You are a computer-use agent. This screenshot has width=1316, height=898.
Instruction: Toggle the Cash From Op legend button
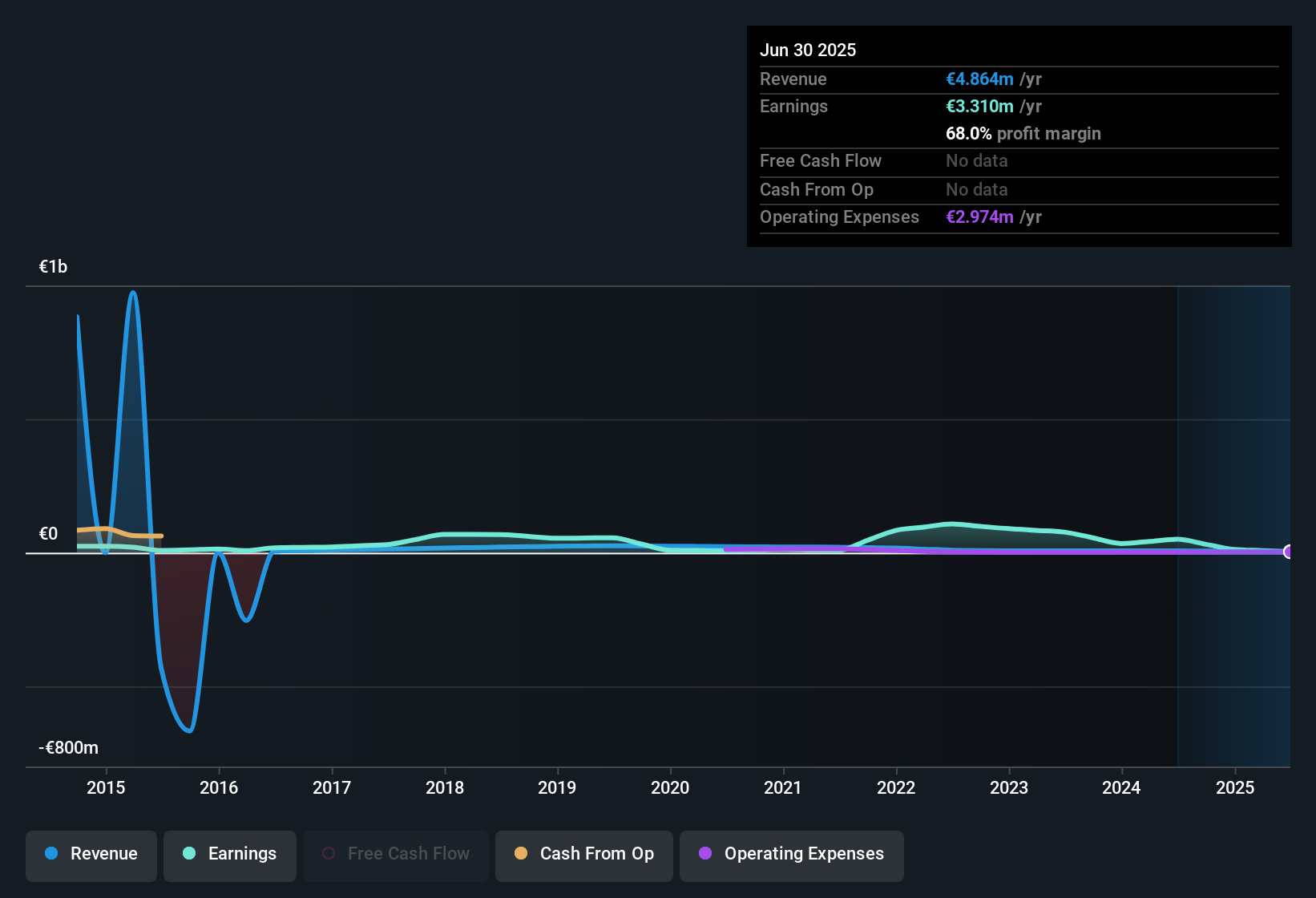pyautogui.click(x=584, y=854)
